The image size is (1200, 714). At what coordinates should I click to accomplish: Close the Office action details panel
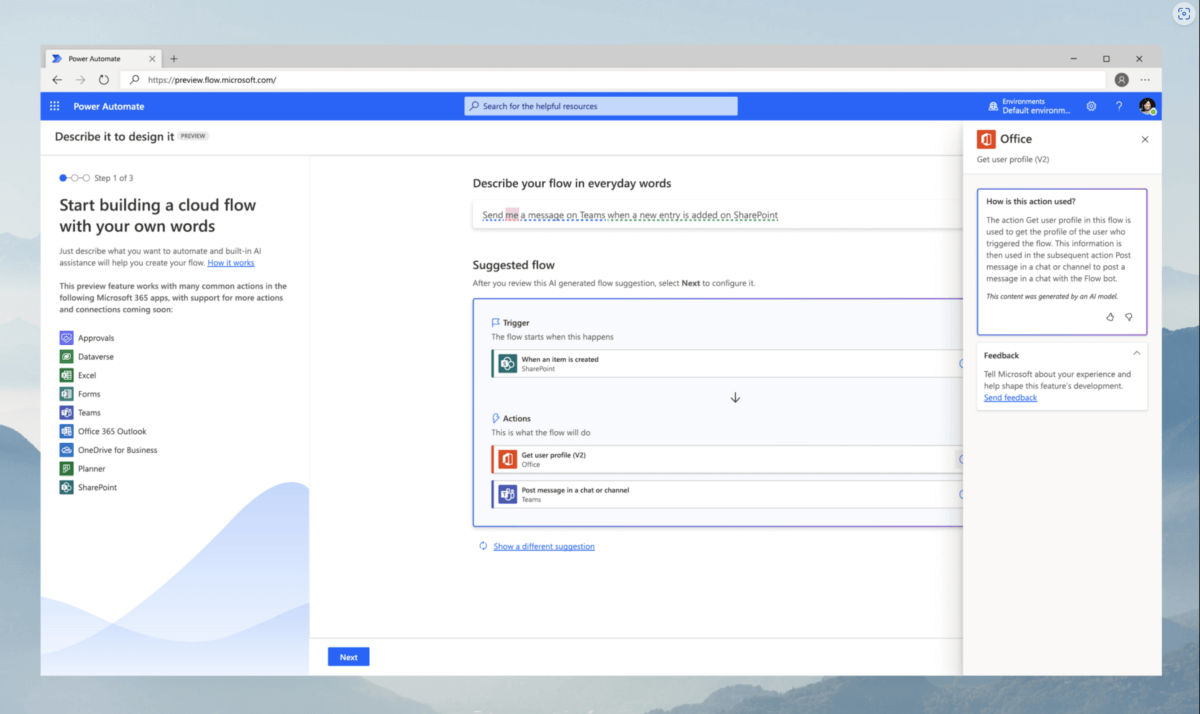coord(1145,139)
